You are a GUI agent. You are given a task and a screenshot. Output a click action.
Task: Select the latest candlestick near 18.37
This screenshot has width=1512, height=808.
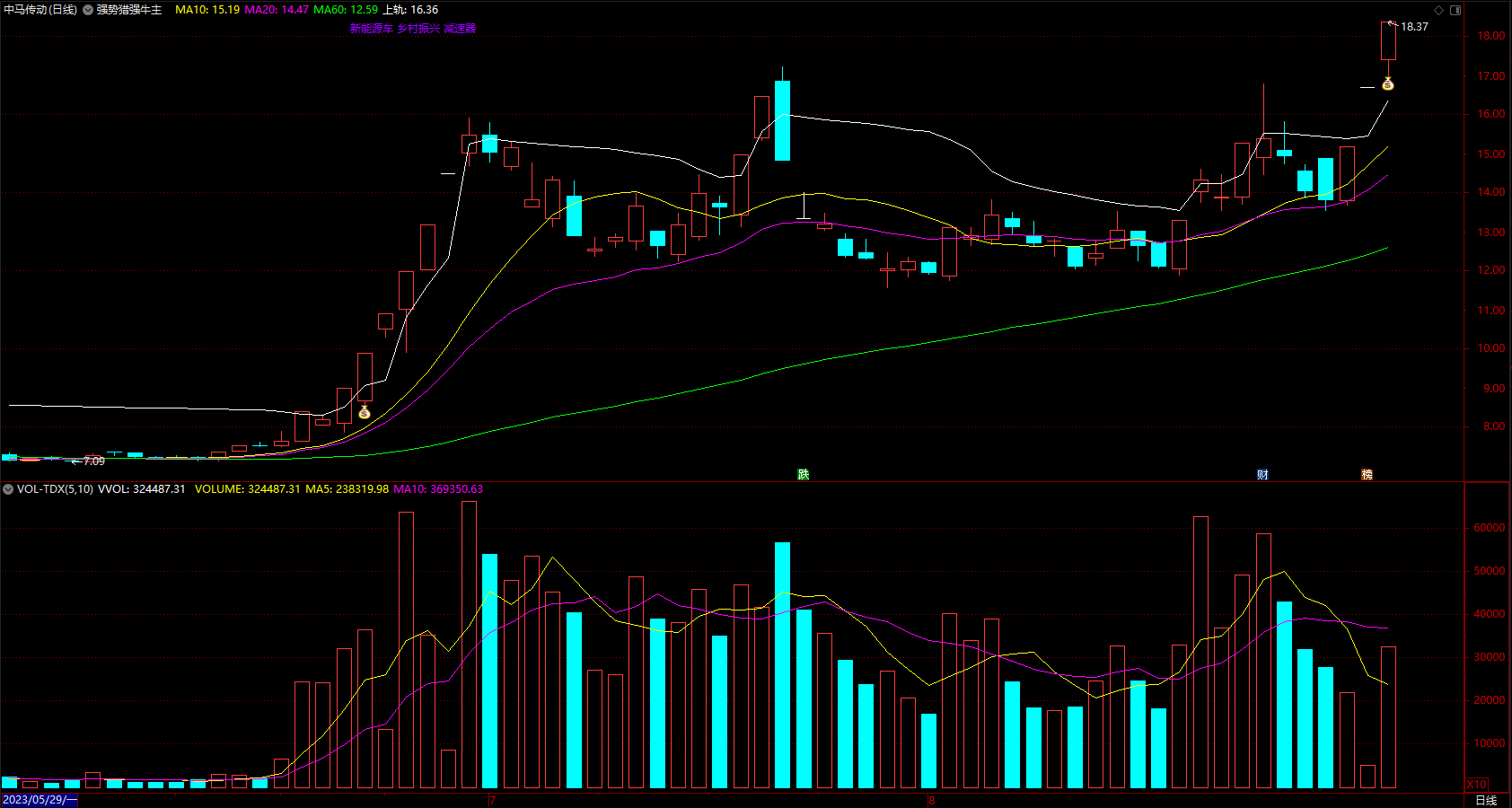coord(1388,41)
